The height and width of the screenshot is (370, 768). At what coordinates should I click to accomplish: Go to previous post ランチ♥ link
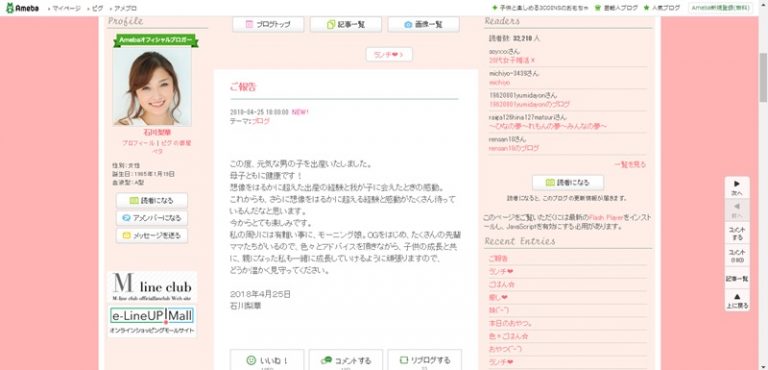point(389,54)
